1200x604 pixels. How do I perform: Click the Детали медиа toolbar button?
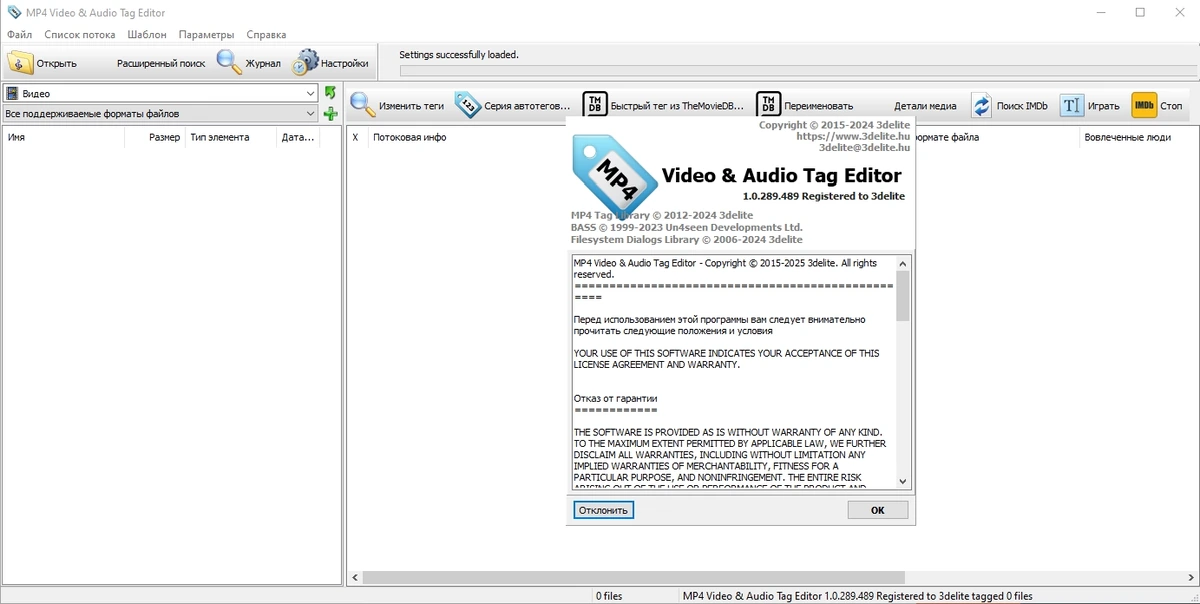925,106
